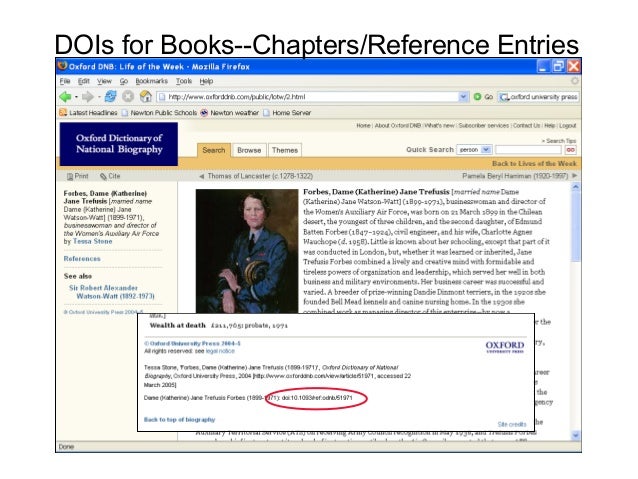Click the doi:10.1093/ref:odnb/51971 text
Viewport: 638px width, 479px height.
click(317, 398)
